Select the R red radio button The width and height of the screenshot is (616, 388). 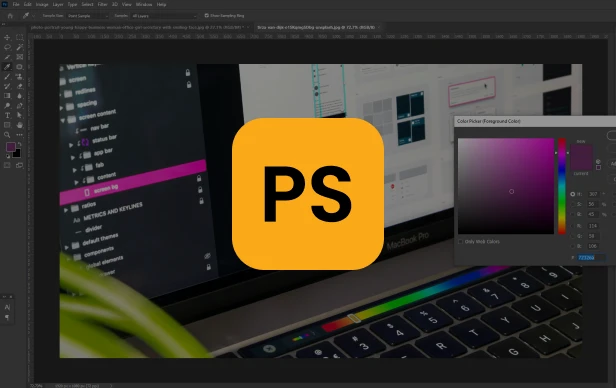573,226
